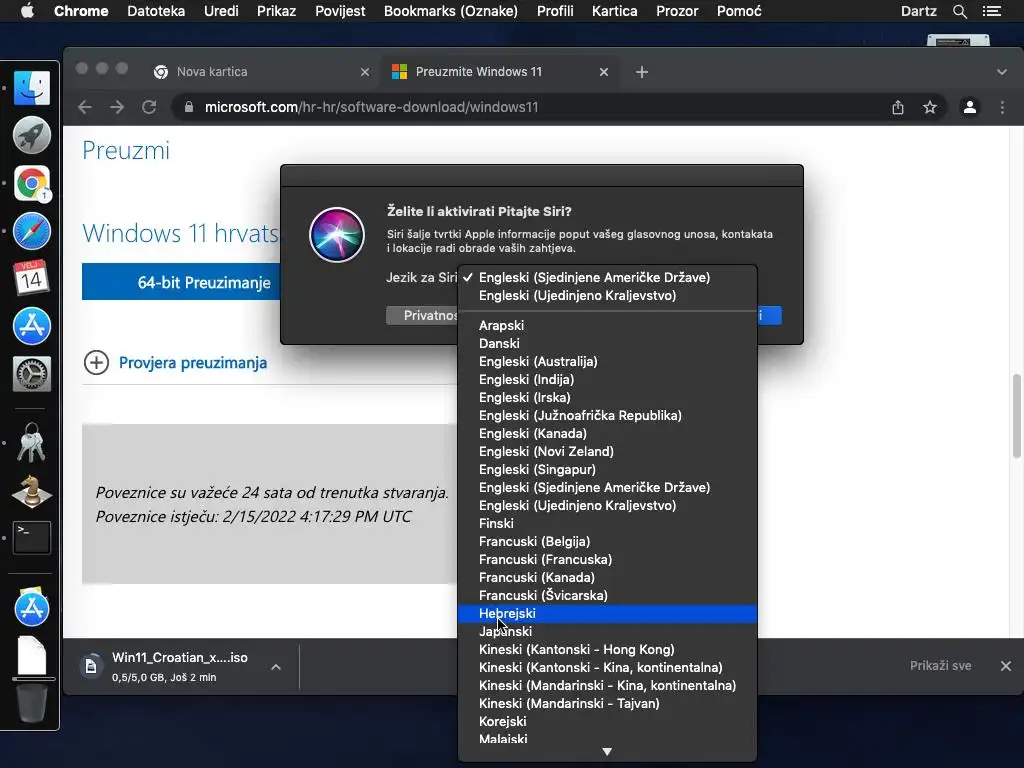The height and width of the screenshot is (768, 1024).
Task: Open the Trash in the Dock
Action: pyautogui.click(x=31, y=703)
